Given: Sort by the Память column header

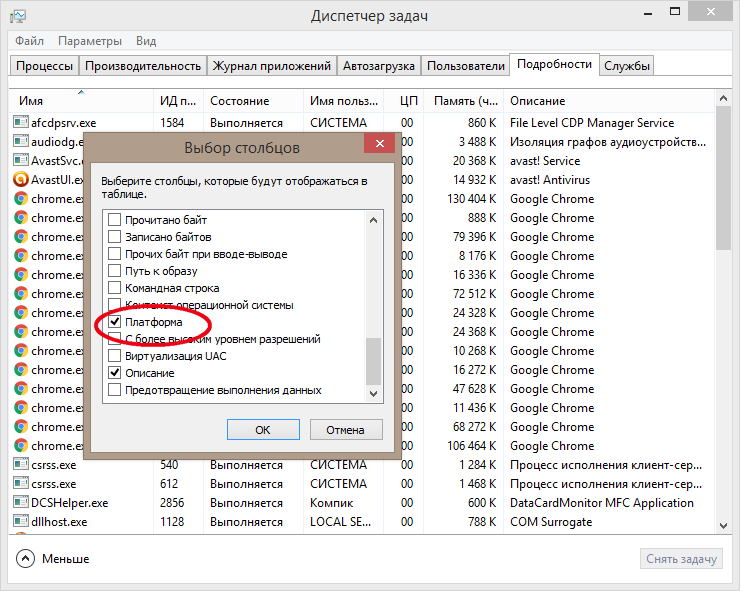Looking at the screenshot, I should 463,101.
